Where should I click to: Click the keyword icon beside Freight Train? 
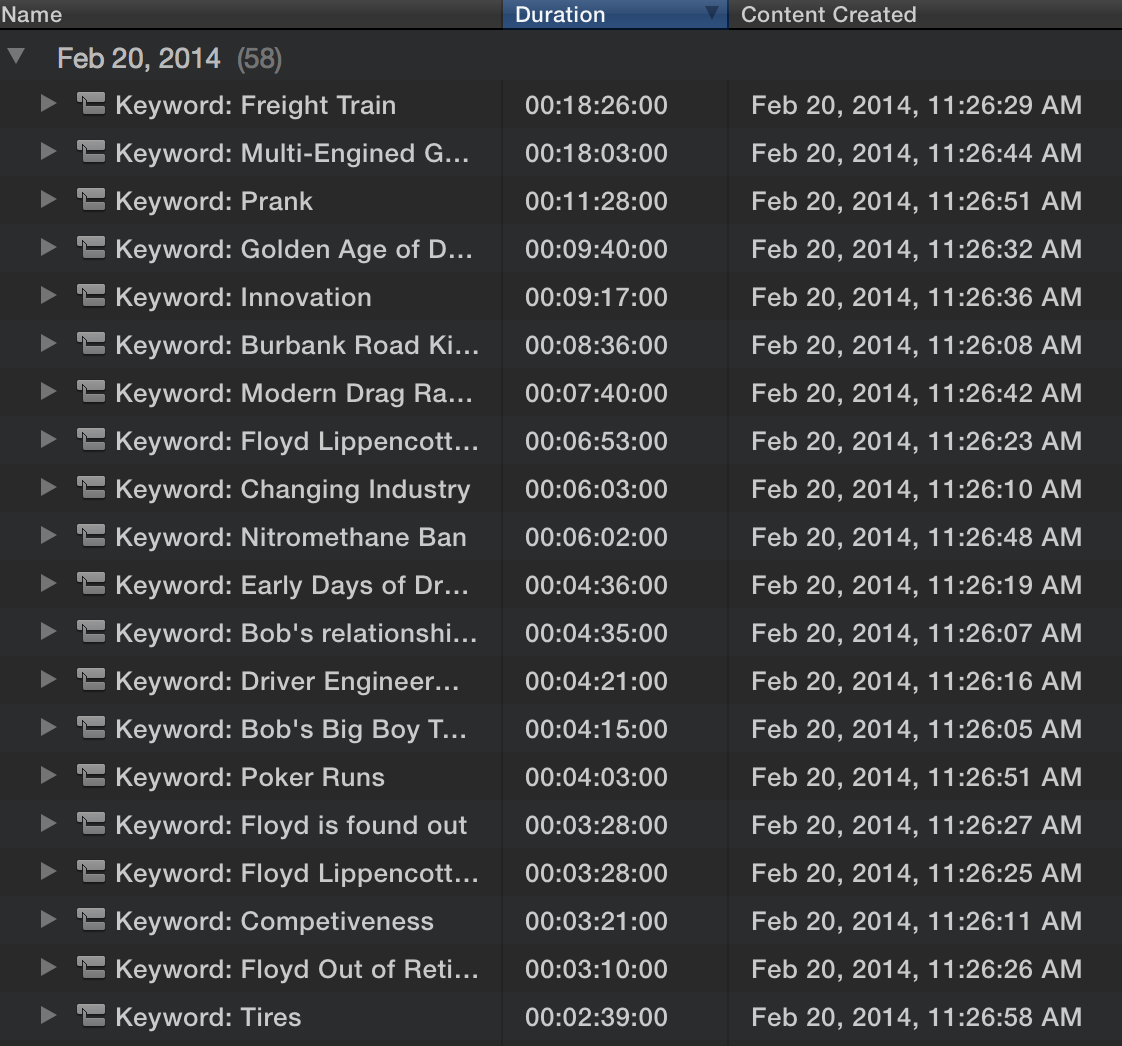point(91,104)
